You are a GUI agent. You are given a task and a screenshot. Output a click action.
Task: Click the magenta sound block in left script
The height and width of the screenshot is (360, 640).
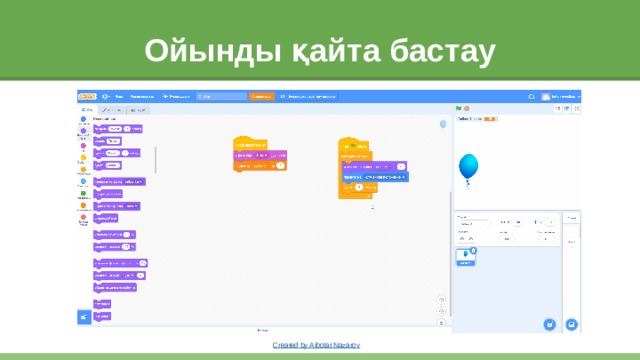(x=260, y=156)
